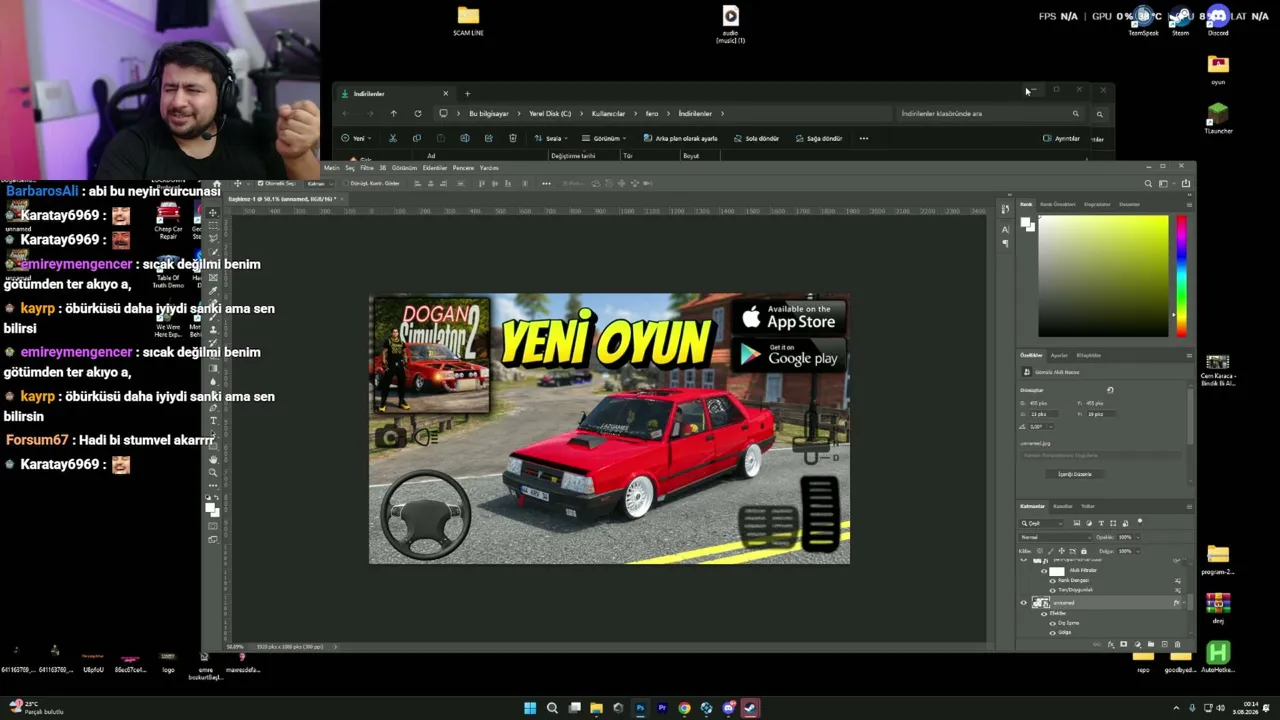Switch to the Degradeler tab
The height and width of the screenshot is (720, 1280).
pos(1097,204)
